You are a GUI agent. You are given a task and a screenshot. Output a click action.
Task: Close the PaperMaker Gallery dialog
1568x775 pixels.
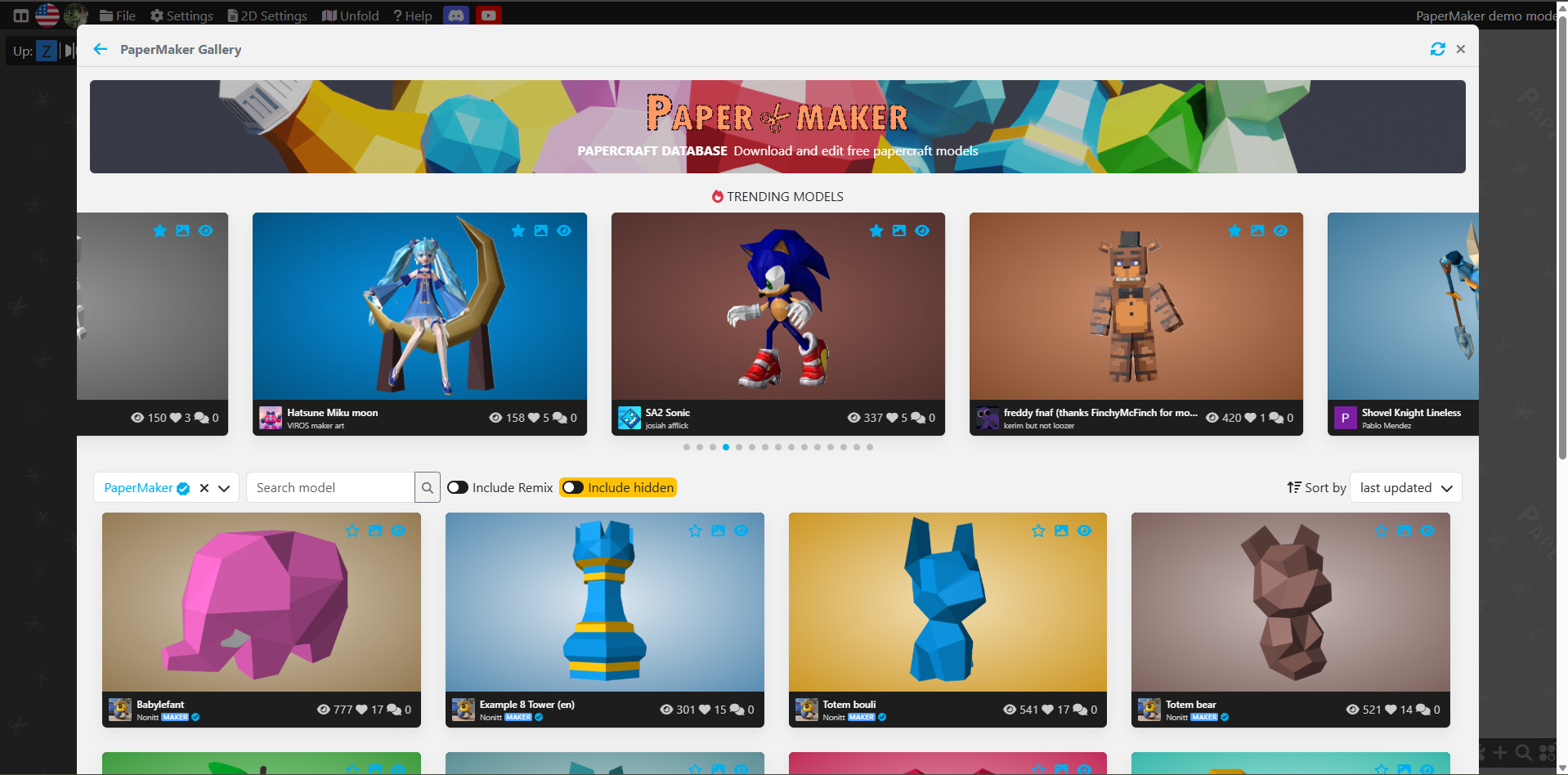coord(1461,49)
